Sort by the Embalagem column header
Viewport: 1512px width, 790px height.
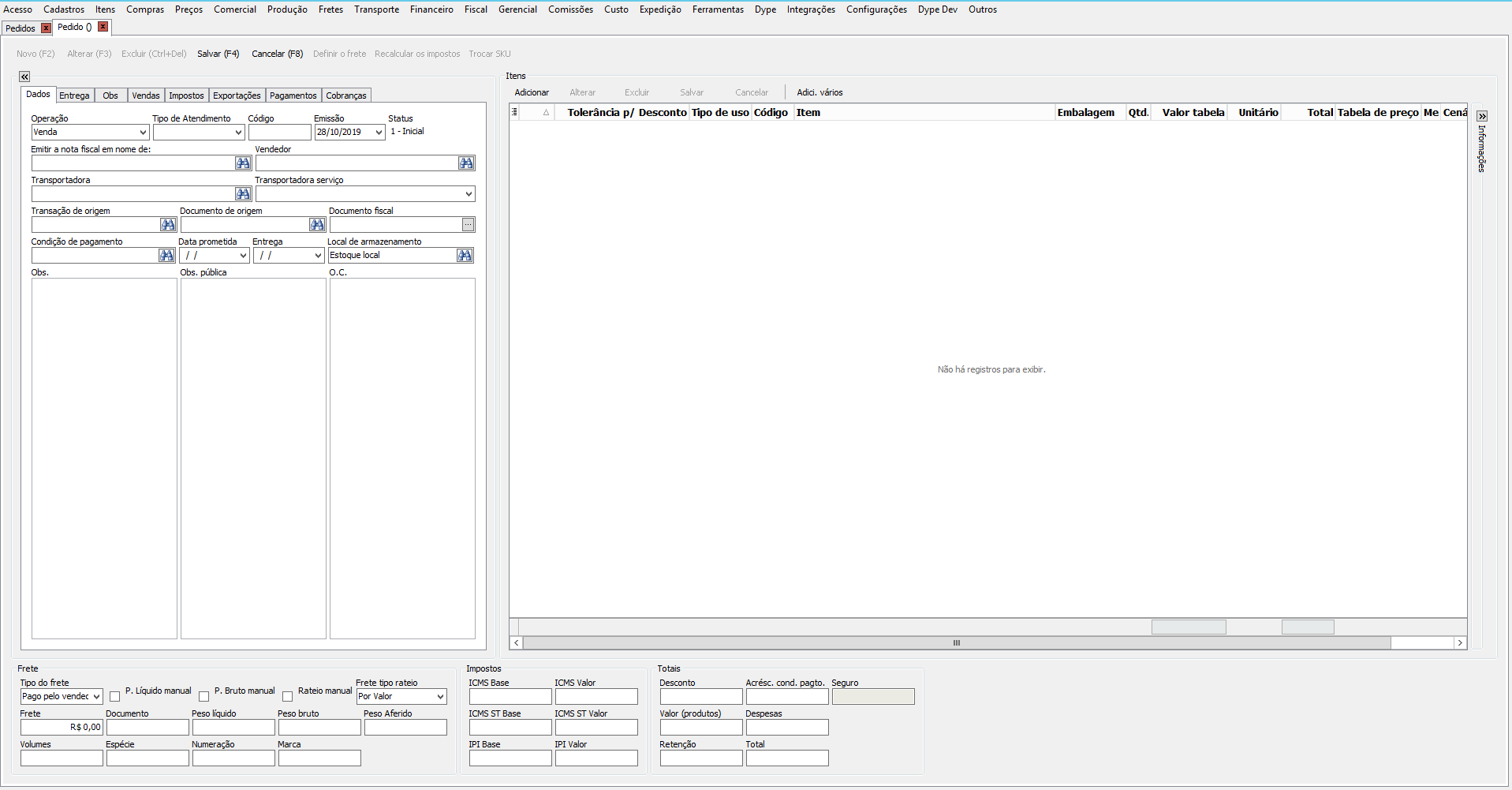[1090, 112]
